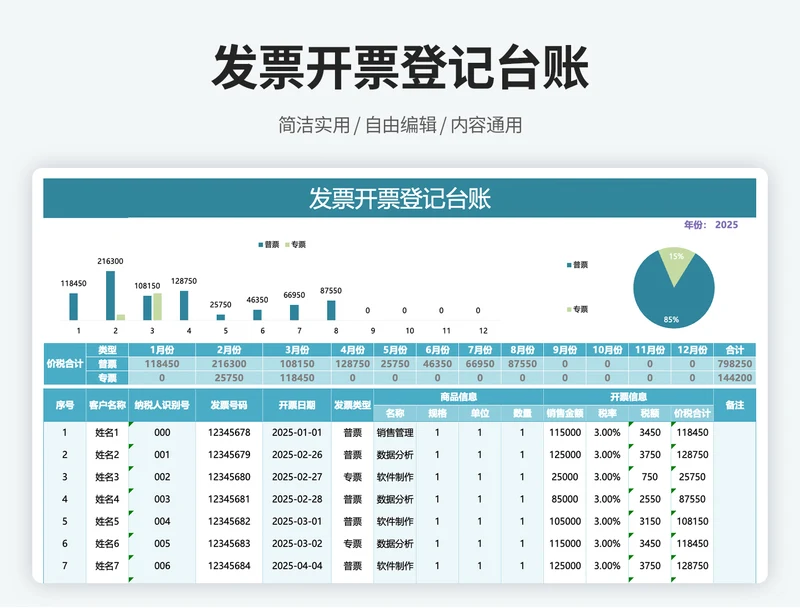Click date cell 2025-01-01
Image resolution: width=800 pixels, height=616 pixels.
point(297,433)
